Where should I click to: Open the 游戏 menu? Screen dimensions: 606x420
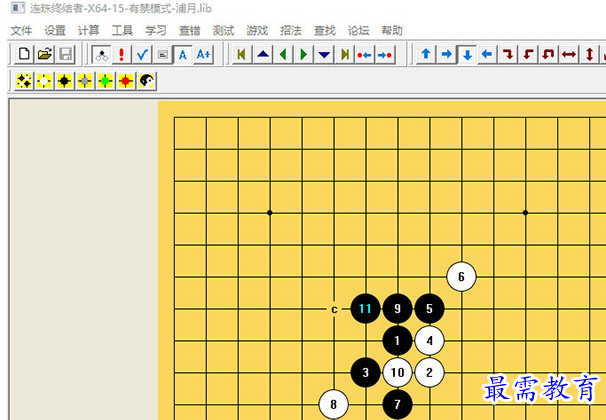coord(257,31)
